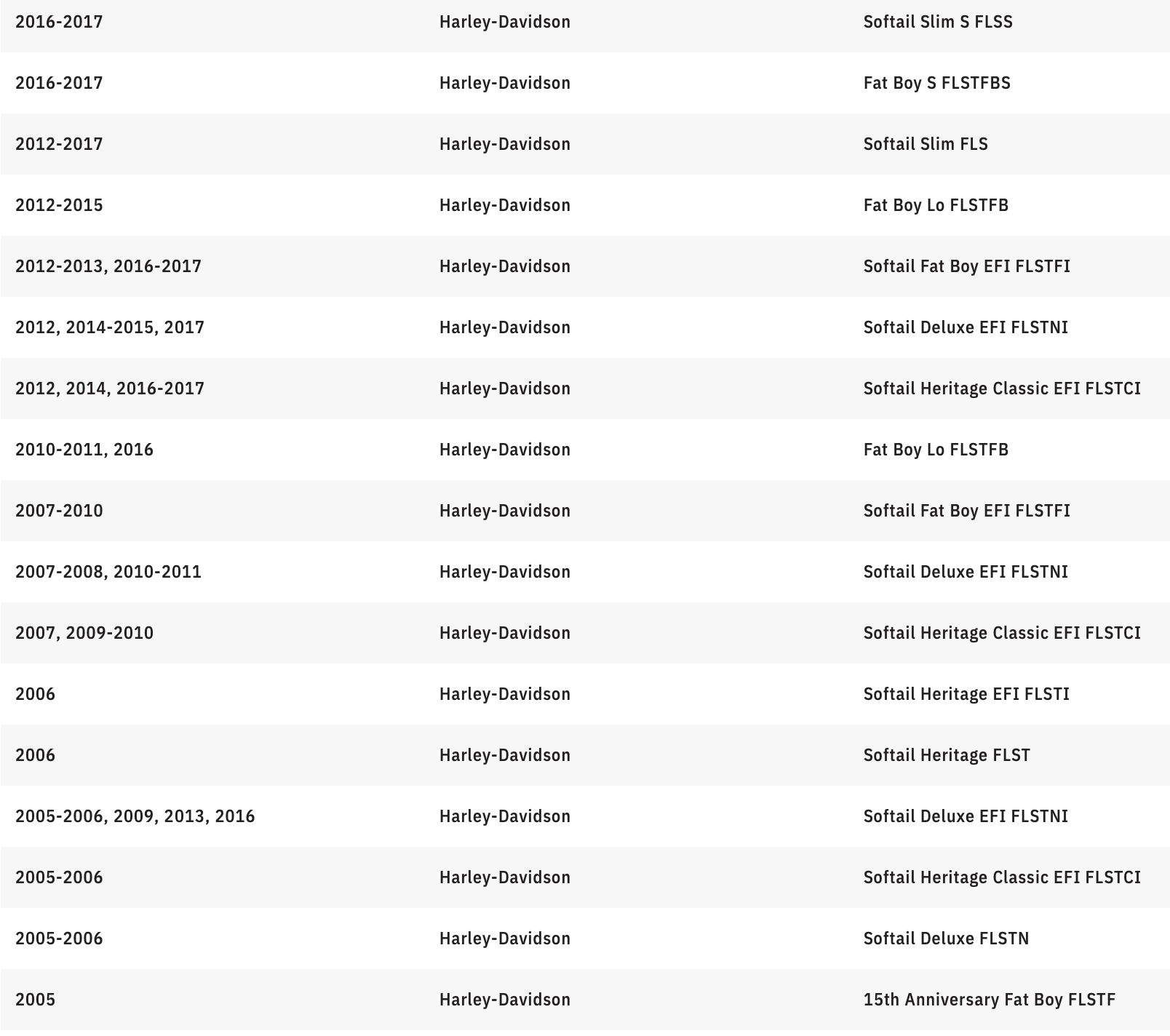Select the Softail Slim S FLSS model cell
This screenshot has width=1170, height=1036.
coord(937,22)
